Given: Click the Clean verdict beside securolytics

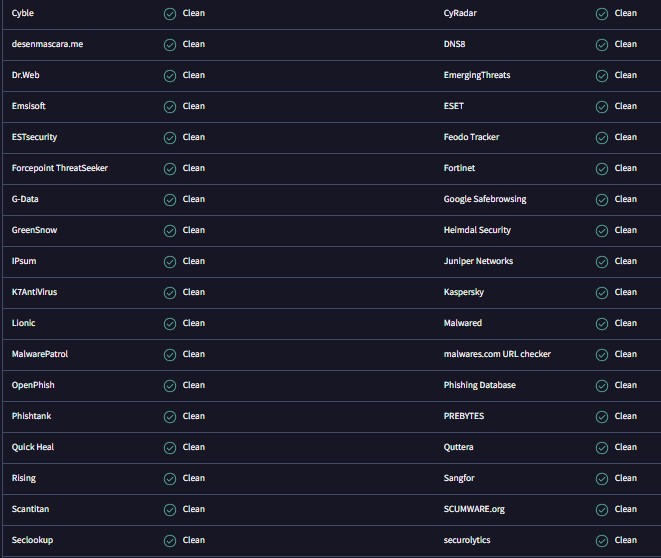Looking at the screenshot, I should pos(626,540).
